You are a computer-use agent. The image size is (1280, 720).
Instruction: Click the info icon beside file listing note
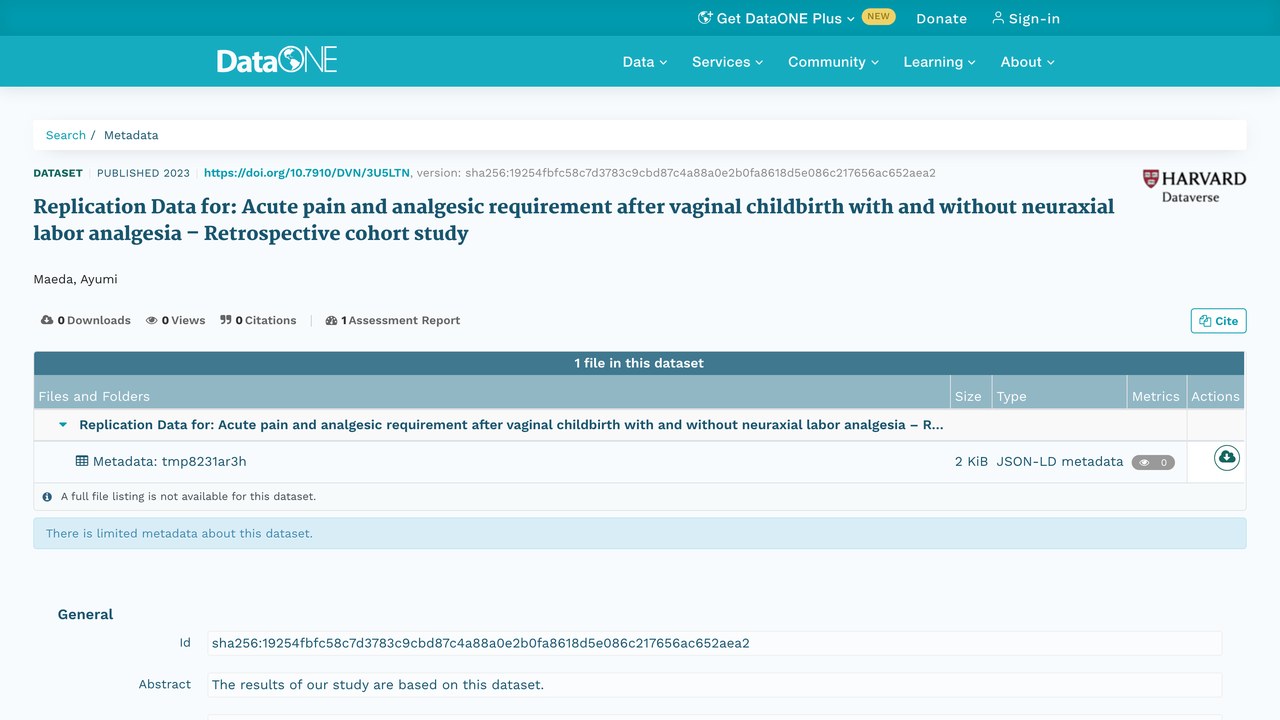tap(47, 496)
